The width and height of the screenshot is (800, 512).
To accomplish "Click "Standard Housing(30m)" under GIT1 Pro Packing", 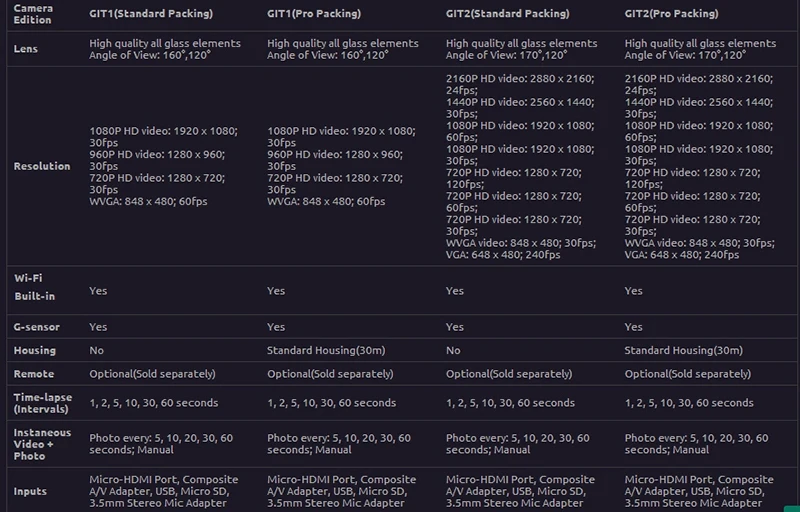I will [326, 351].
